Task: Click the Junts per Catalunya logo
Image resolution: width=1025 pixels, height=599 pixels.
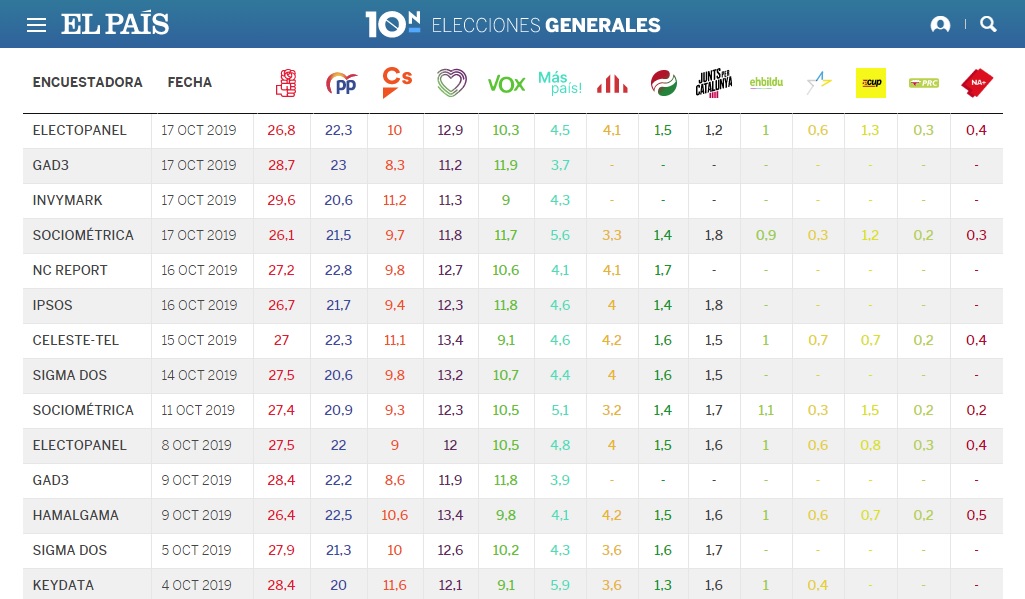Action: click(714, 83)
